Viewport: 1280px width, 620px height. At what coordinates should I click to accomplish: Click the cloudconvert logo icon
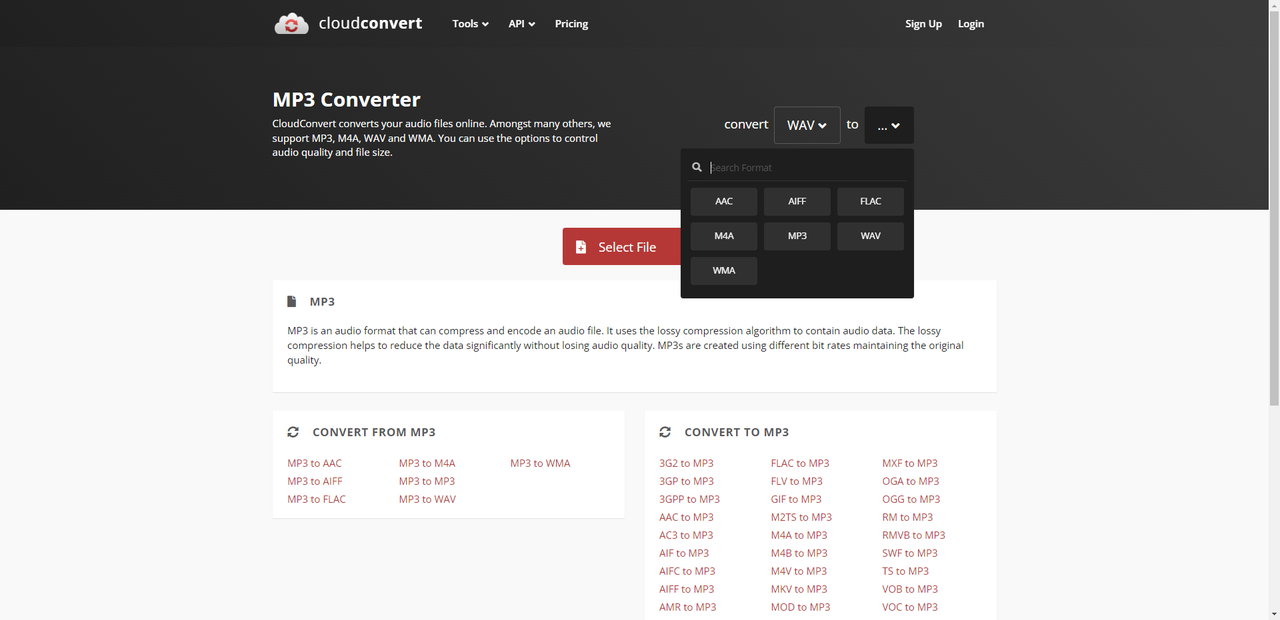(x=292, y=24)
